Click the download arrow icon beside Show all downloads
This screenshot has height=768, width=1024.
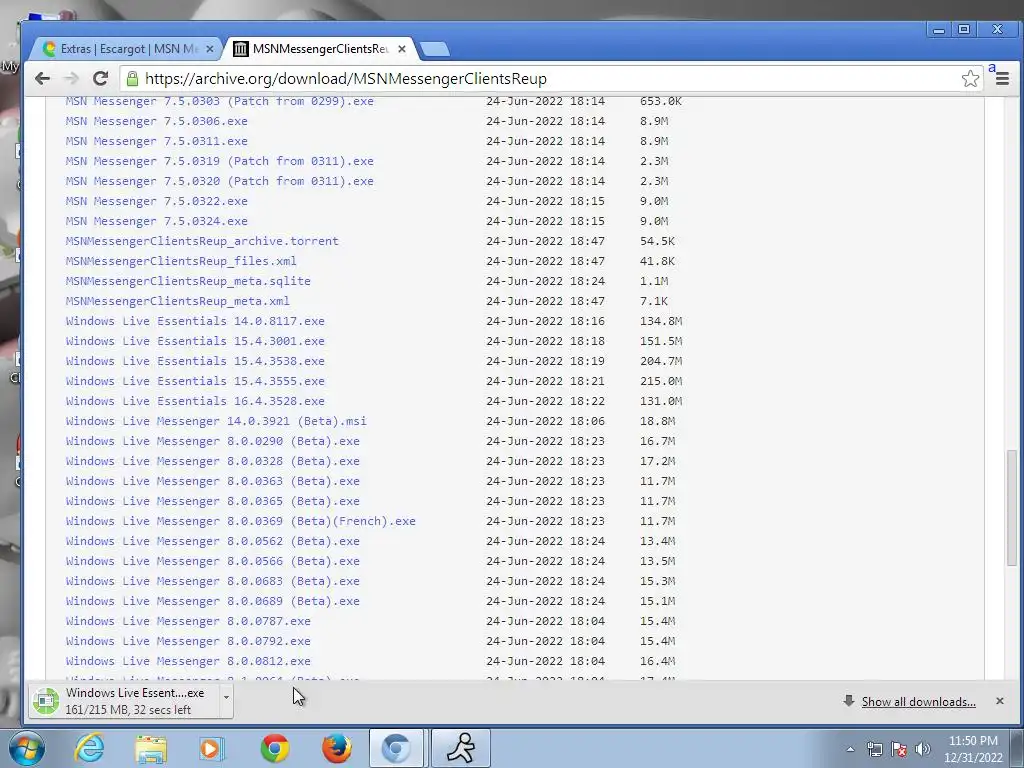coord(848,701)
